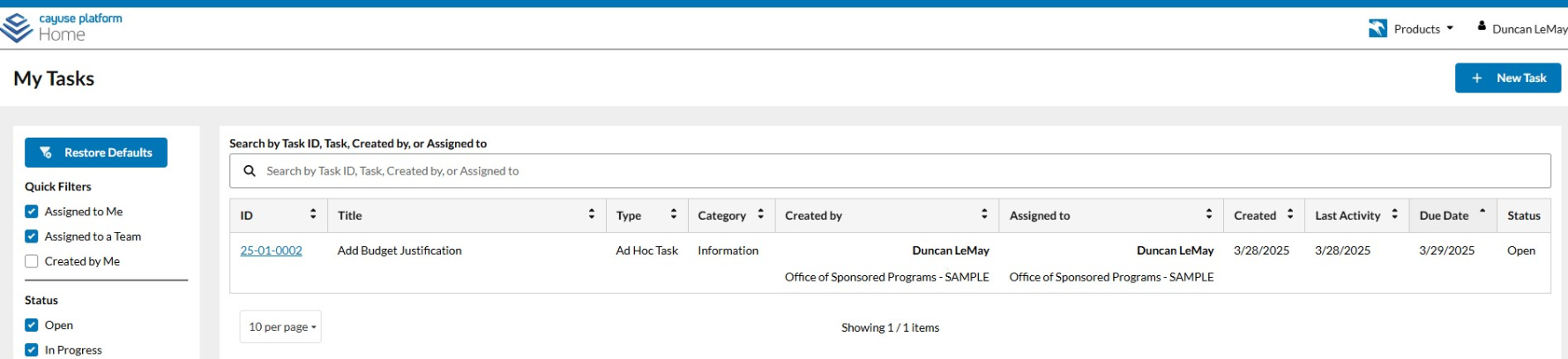Click the Cayuse platform logo icon

point(16,28)
